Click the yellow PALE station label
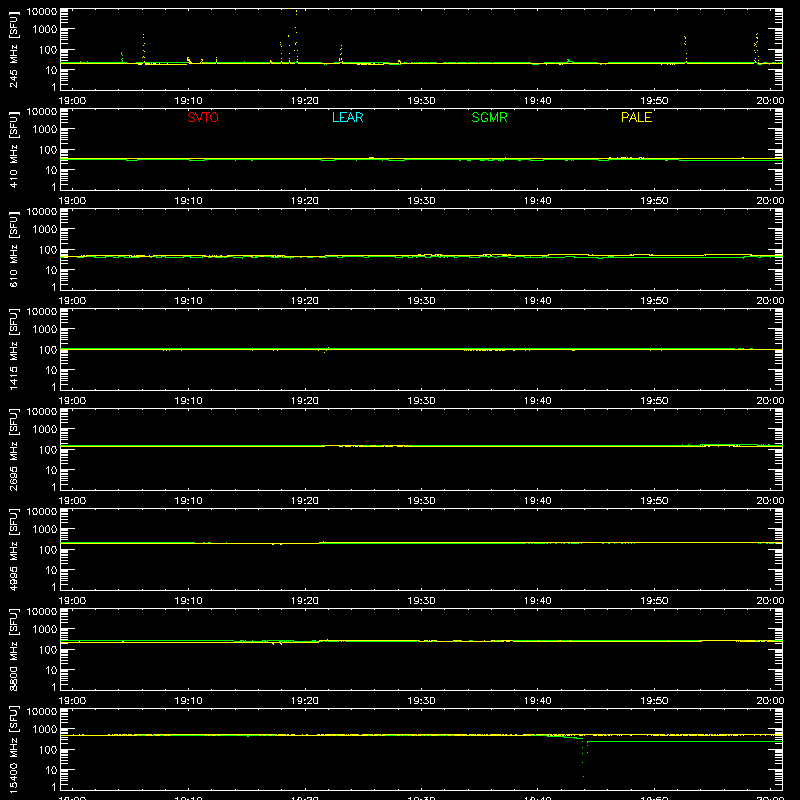Viewport: 800px width, 800px height. 636,117
